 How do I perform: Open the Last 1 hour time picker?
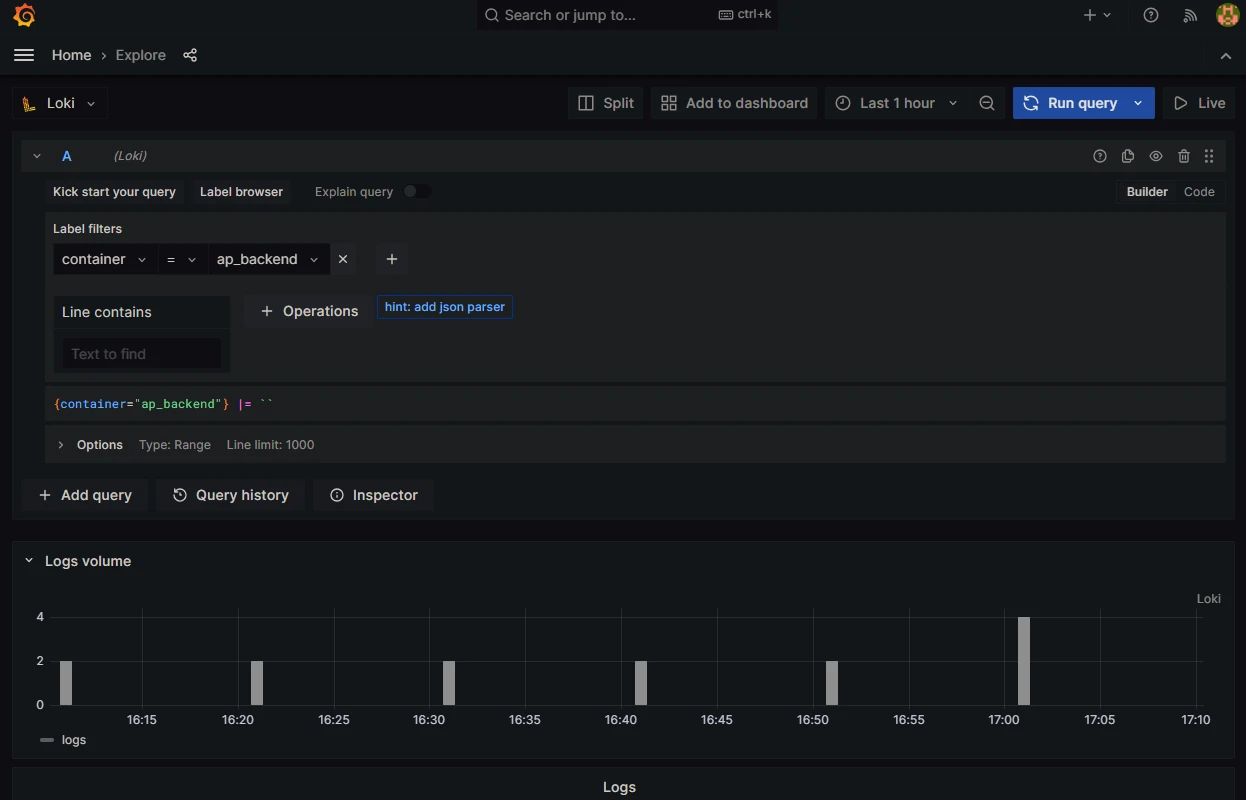click(896, 103)
